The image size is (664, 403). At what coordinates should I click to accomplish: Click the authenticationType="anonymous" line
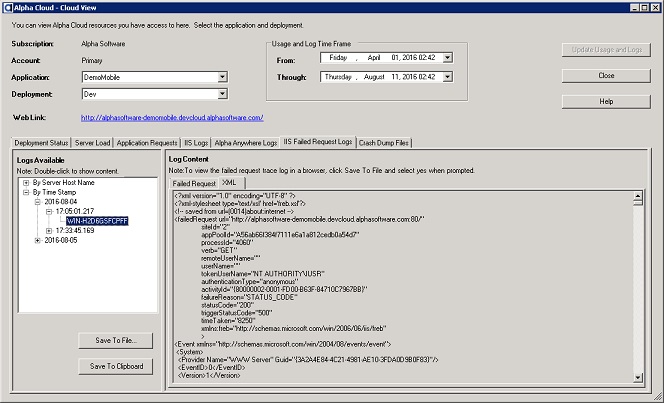click(x=250, y=282)
